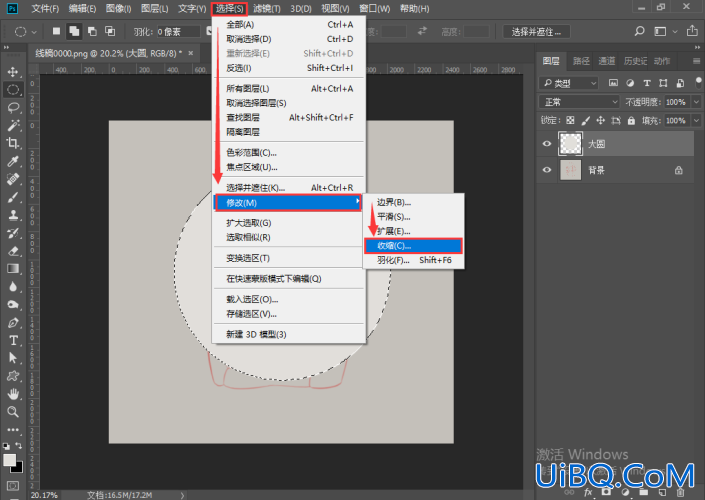The height and width of the screenshot is (500, 705).
Task: Click the 选择并遮住... button
Action: tap(536, 31)
